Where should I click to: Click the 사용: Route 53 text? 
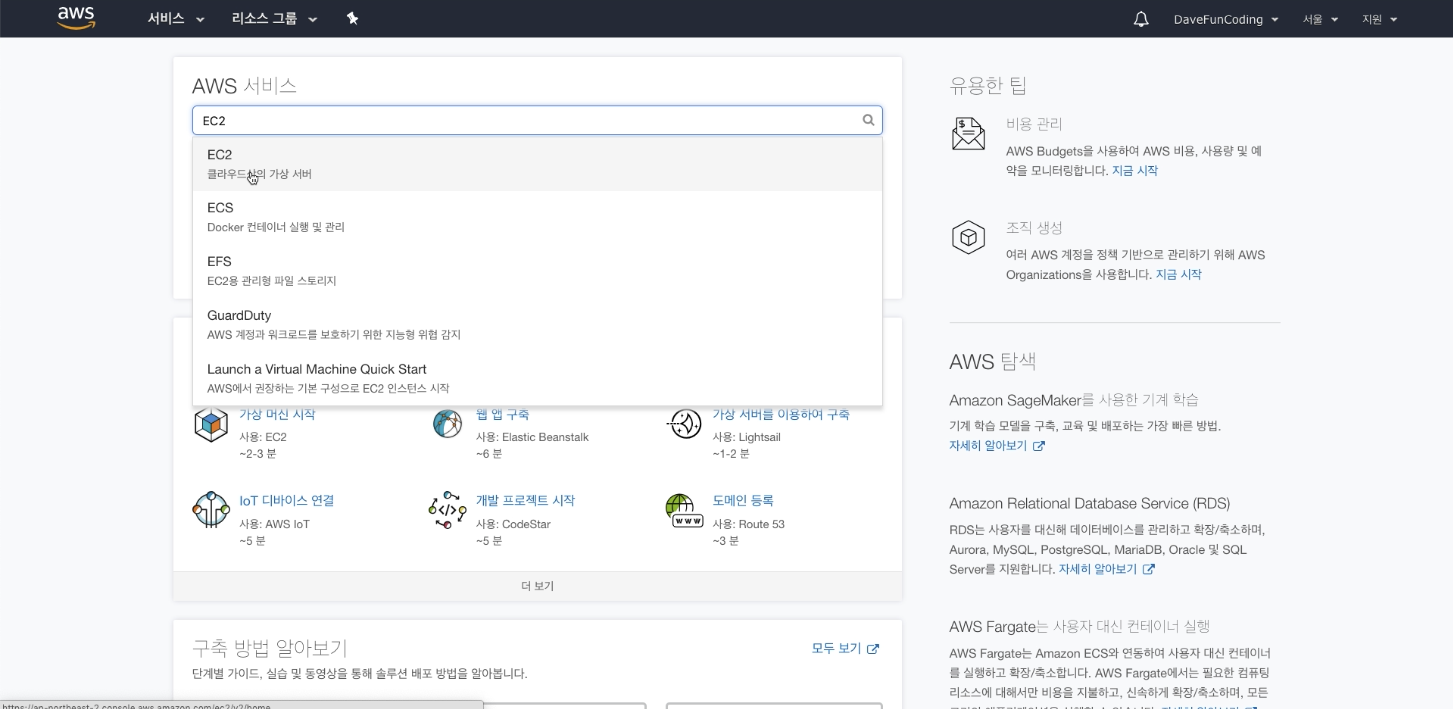pyautogui.click(x=748, y=524)
